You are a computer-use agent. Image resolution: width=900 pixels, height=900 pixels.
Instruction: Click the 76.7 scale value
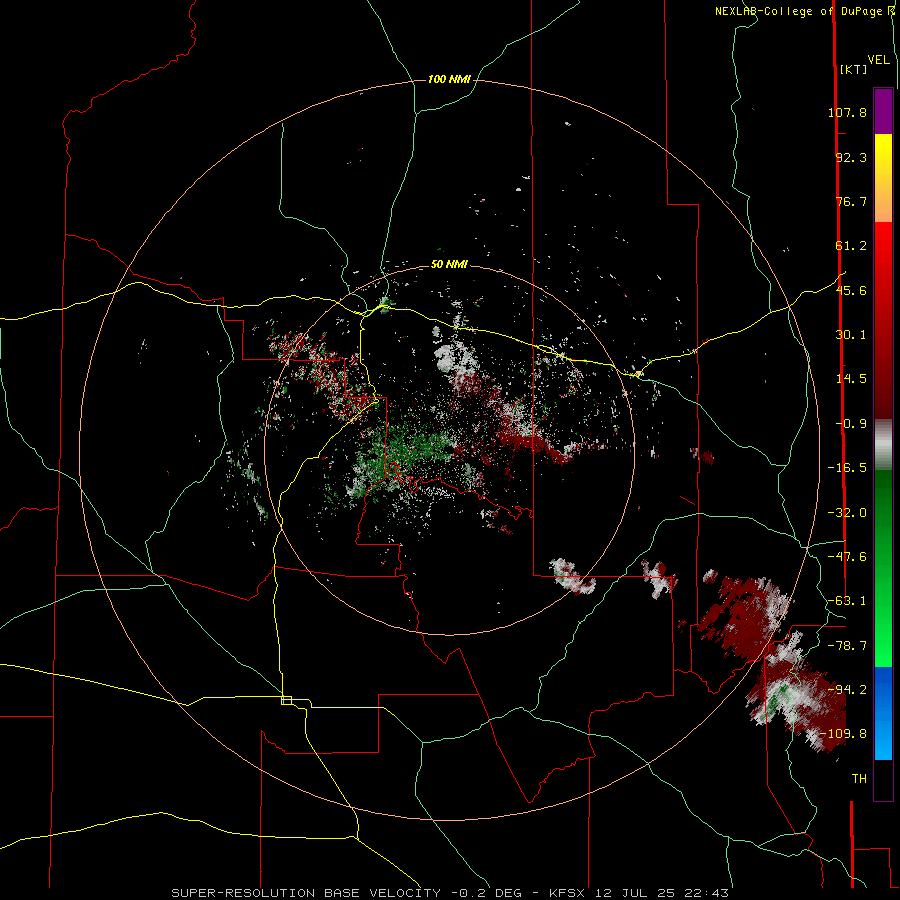tap(851, 201)
